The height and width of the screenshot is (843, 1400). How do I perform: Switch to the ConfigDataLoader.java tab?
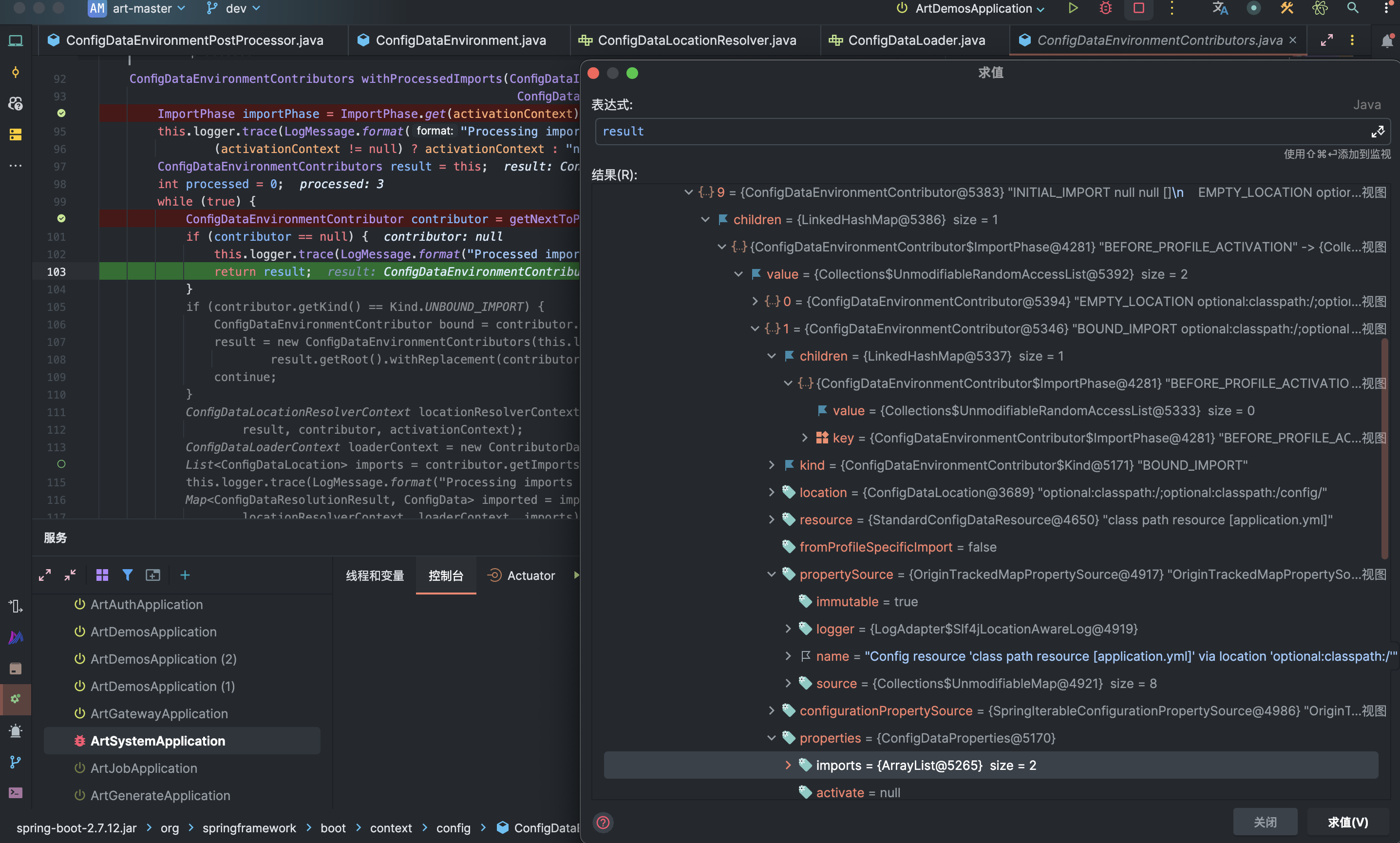tap(915, 40)
